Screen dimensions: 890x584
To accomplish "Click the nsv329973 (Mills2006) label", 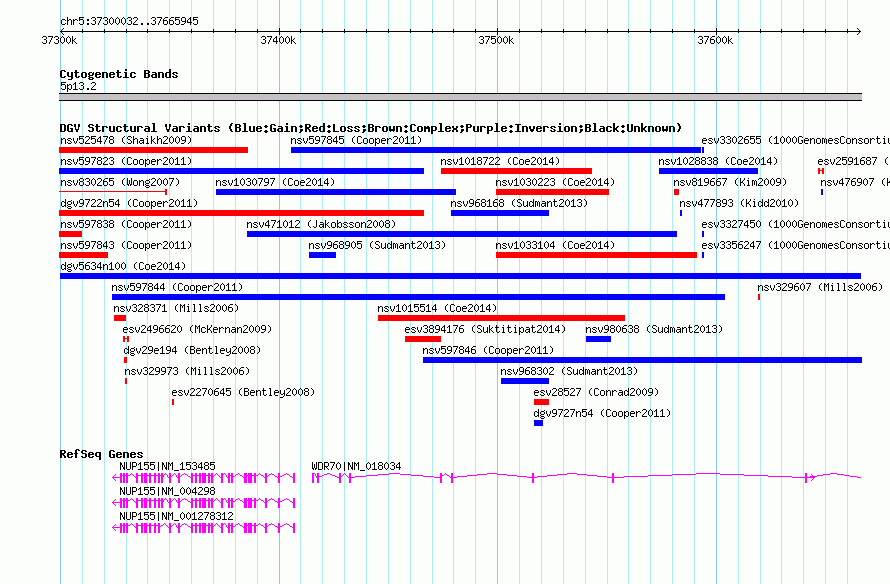I will (187, 371).
